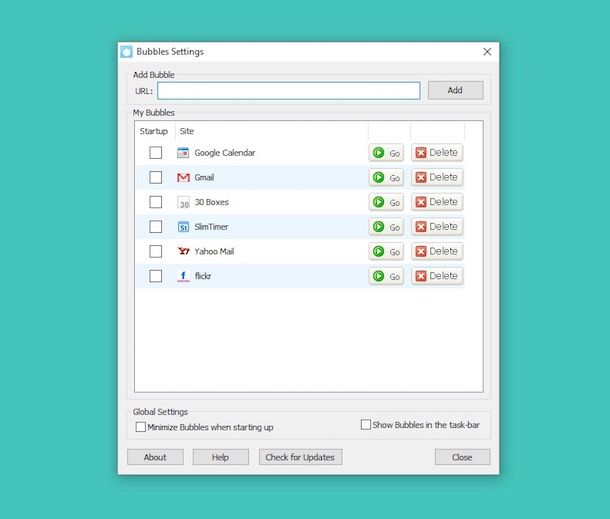Delete the flickr bubble
The image size is (610, 519).
437,276
